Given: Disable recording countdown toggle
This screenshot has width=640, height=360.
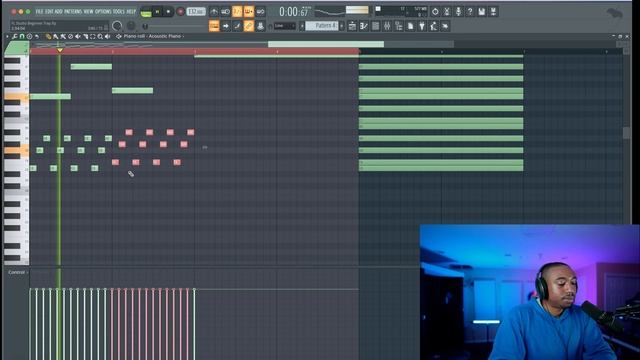Looking at the screenshot, I should tap(237, 11).
